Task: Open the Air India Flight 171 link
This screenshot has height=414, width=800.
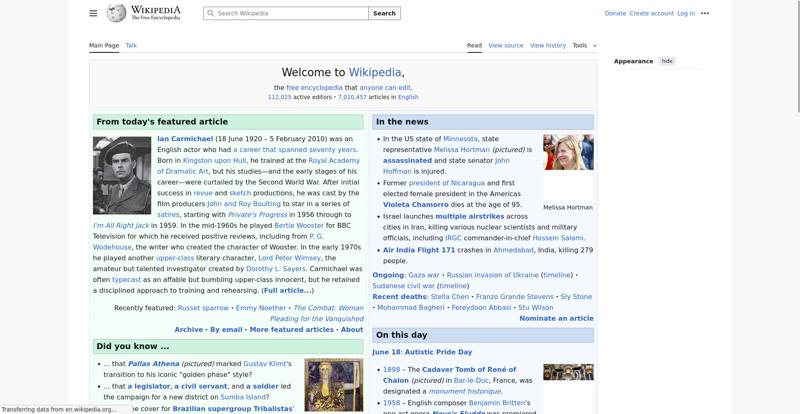Action: (419, 250)
